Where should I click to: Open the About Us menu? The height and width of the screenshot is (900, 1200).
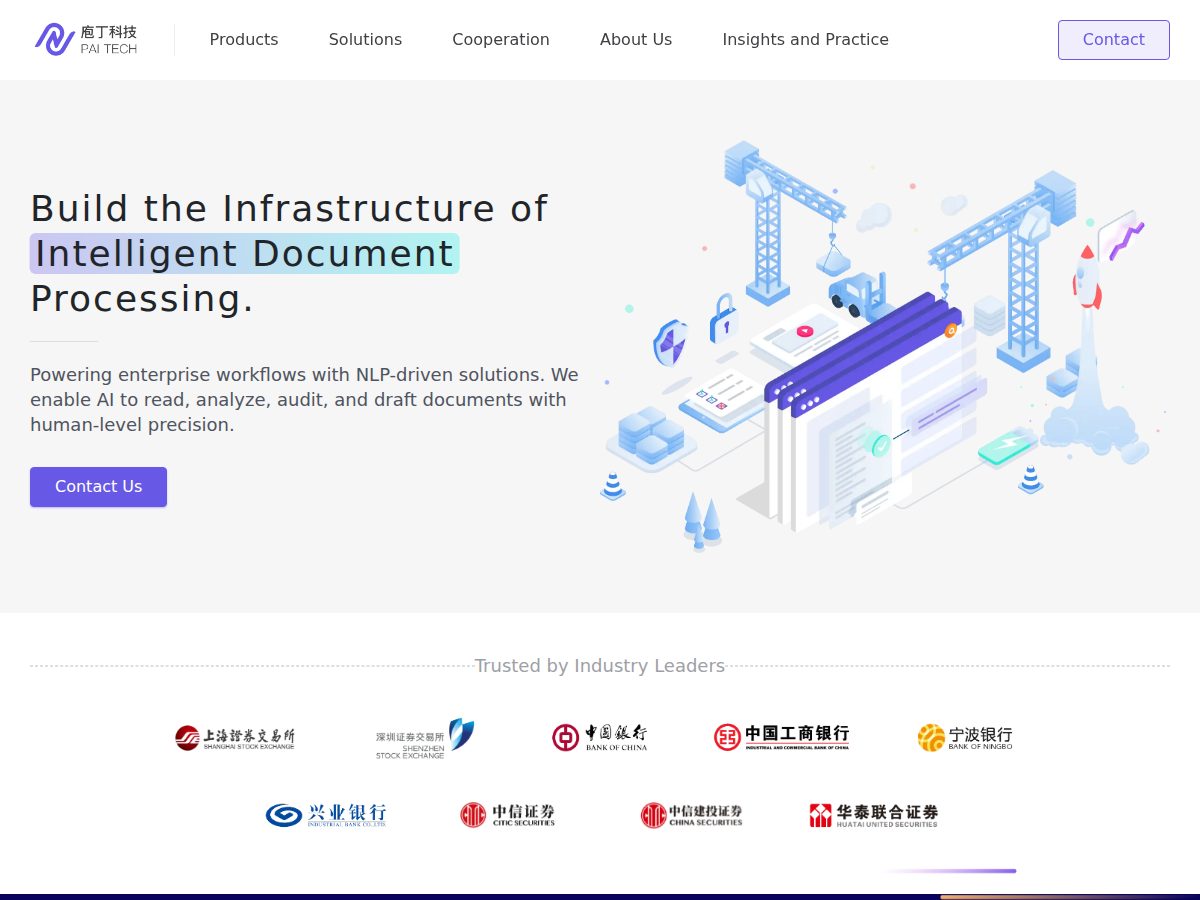coord(636,39)
